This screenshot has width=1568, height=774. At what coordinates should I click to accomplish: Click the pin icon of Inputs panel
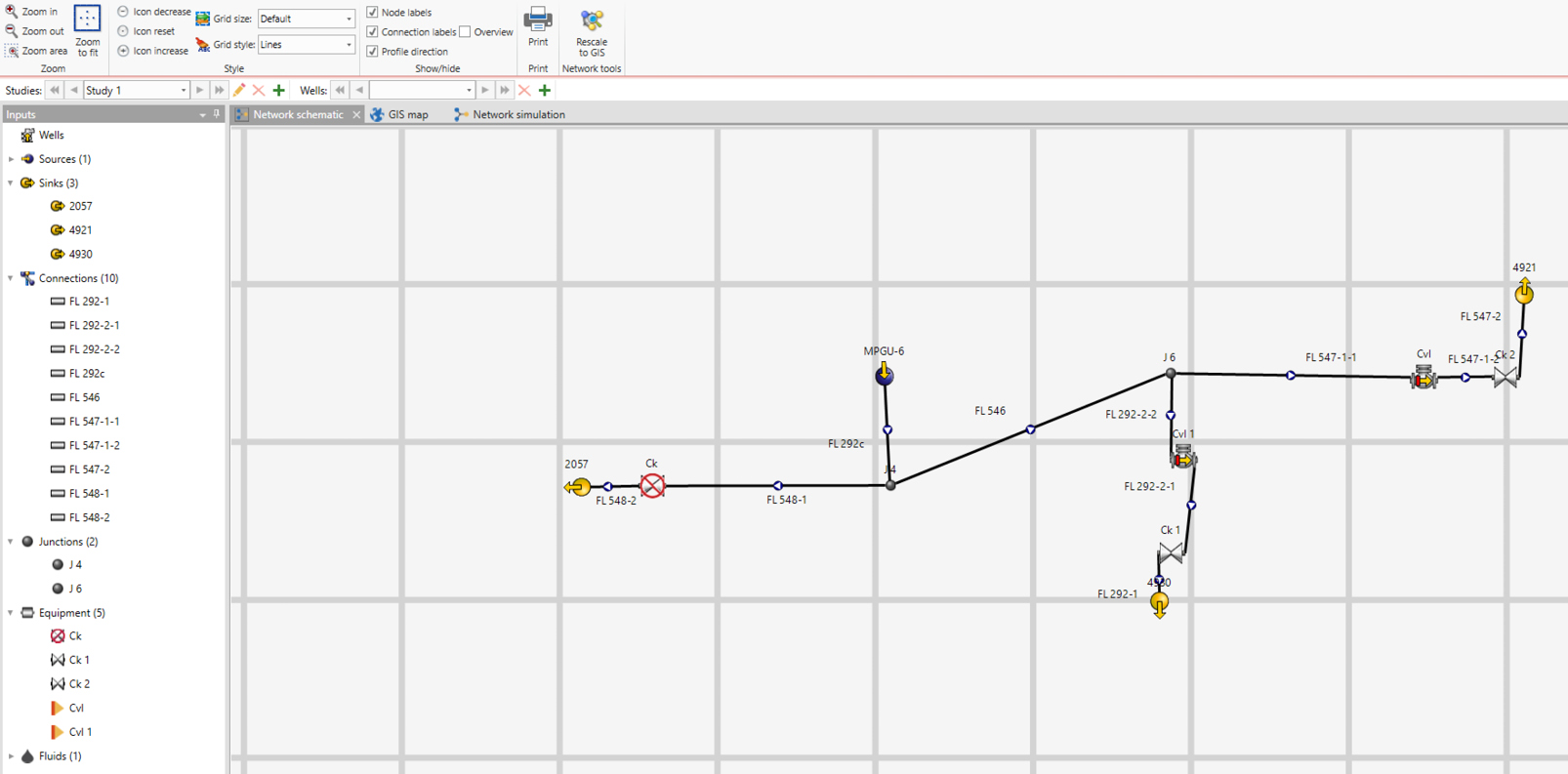[x=217, y=114]
